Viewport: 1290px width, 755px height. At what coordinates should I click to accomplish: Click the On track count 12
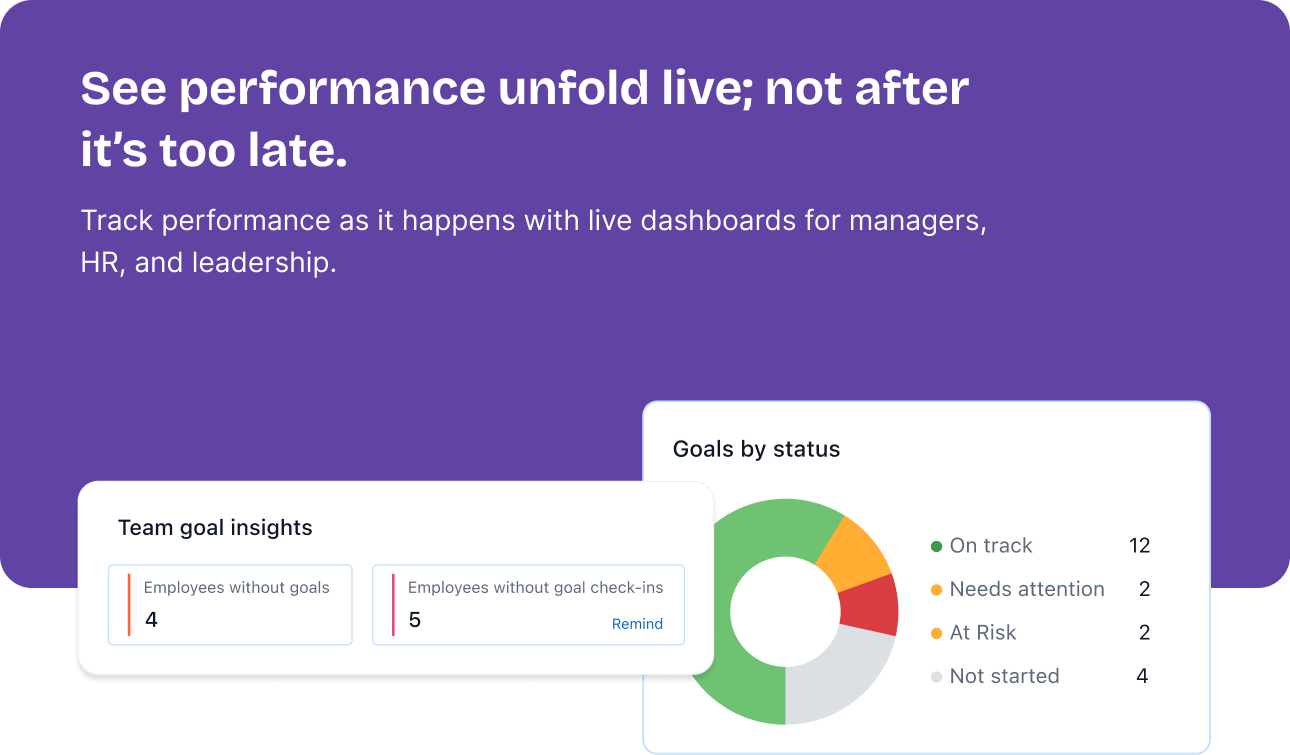coord(1139,545)
